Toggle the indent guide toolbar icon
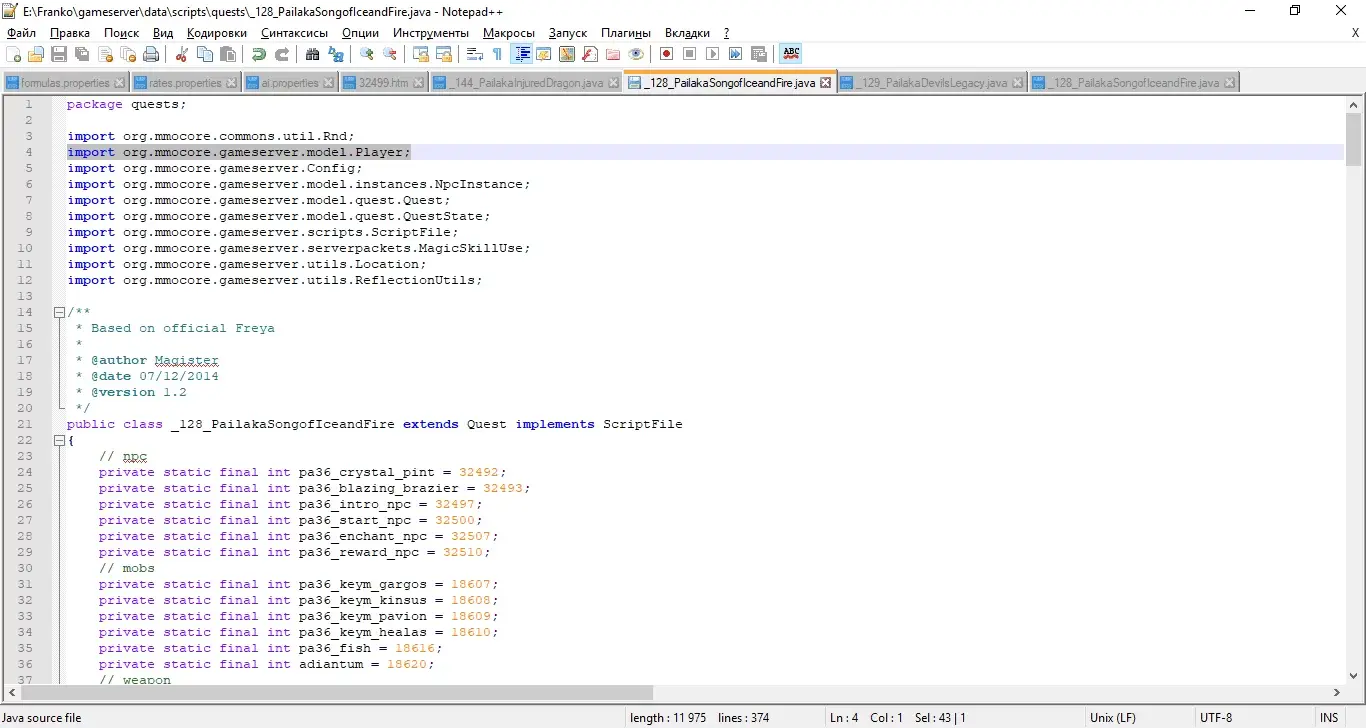The width and height of the screenshot is (1366, 728). 521,54
